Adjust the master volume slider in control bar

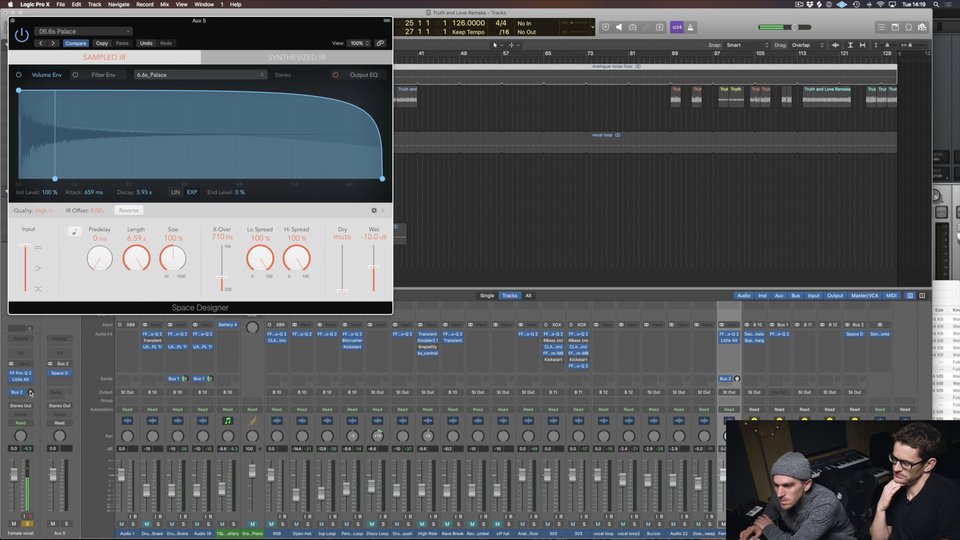(784, 28)
